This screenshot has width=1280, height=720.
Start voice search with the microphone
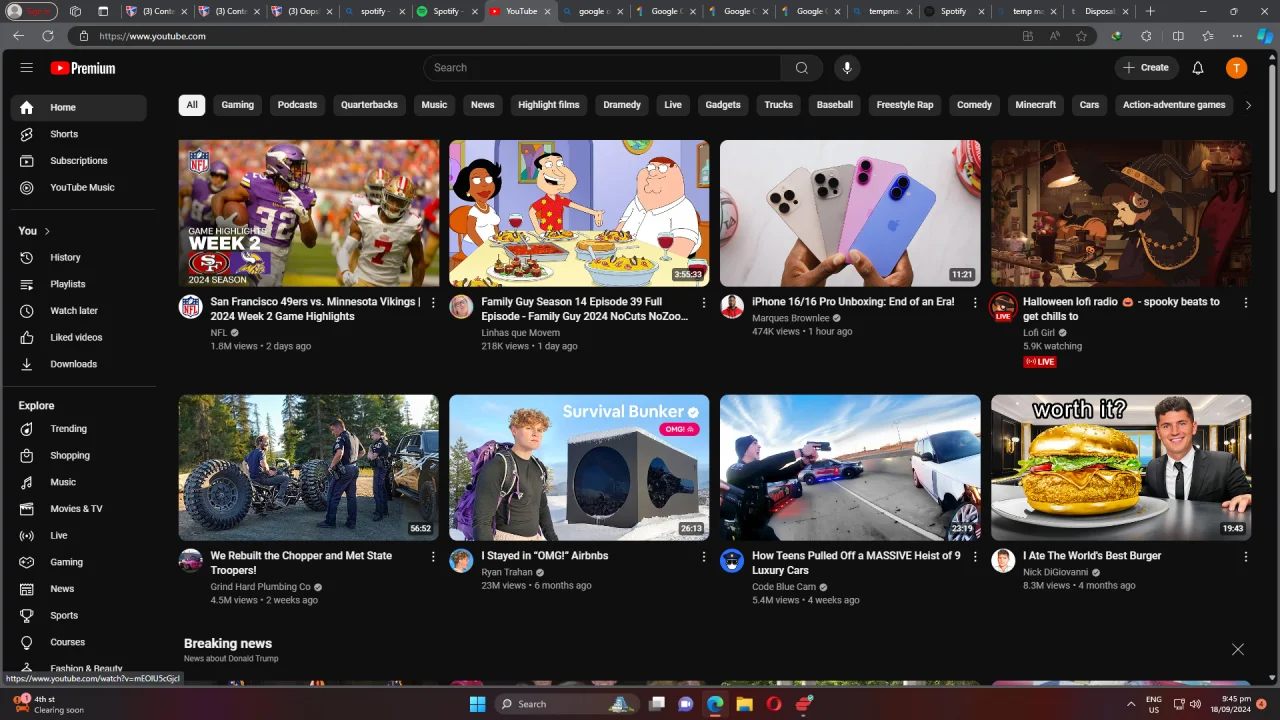(x=847, y=68)
